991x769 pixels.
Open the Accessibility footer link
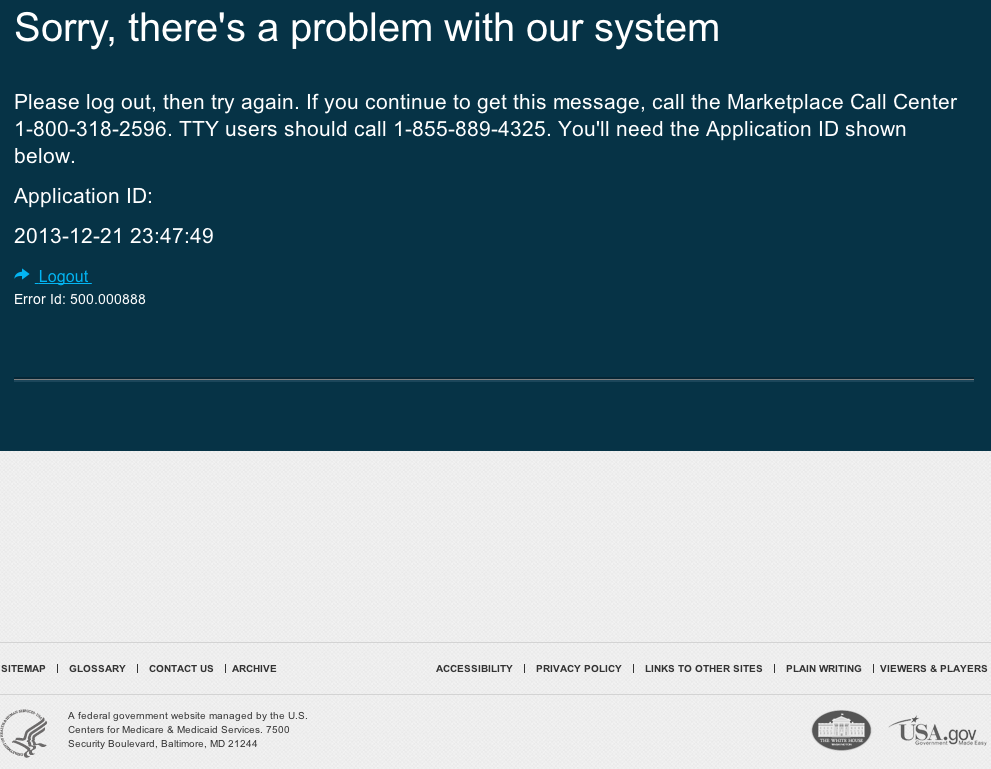click(474, 669)
